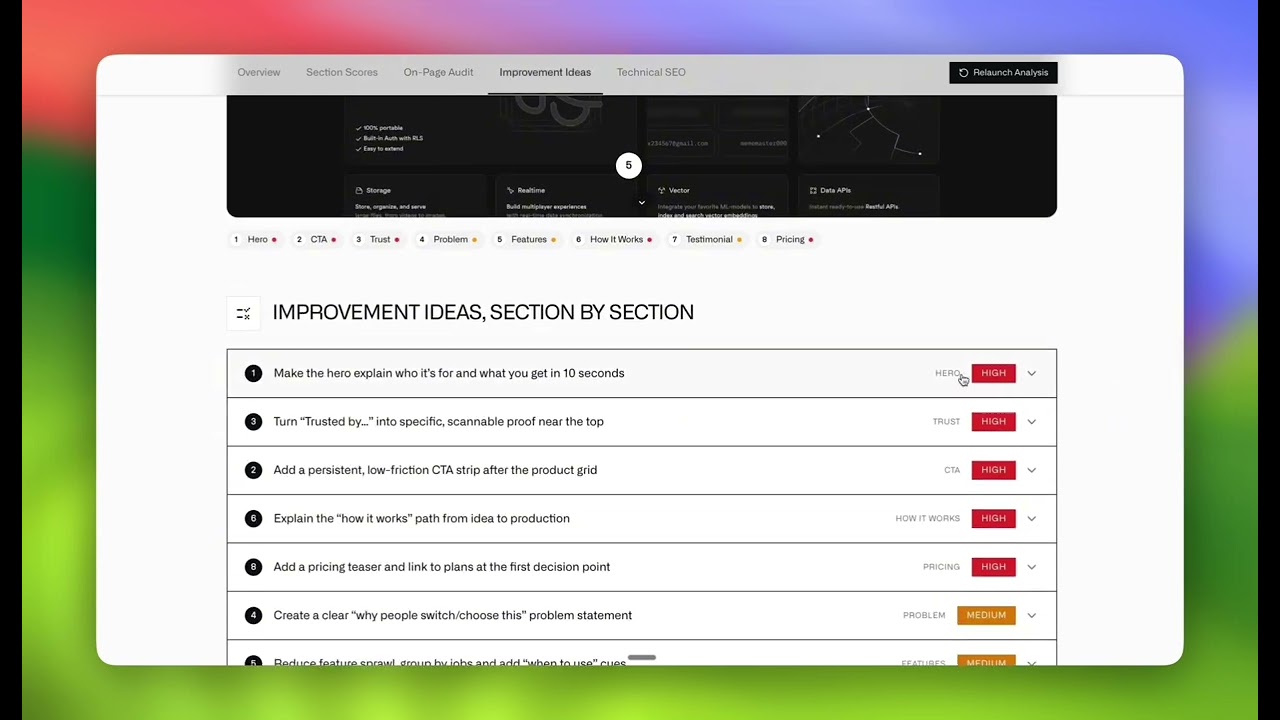Open the Overview tab
The width and height of the screenshot is (1280, 720).
click(259, 72)
